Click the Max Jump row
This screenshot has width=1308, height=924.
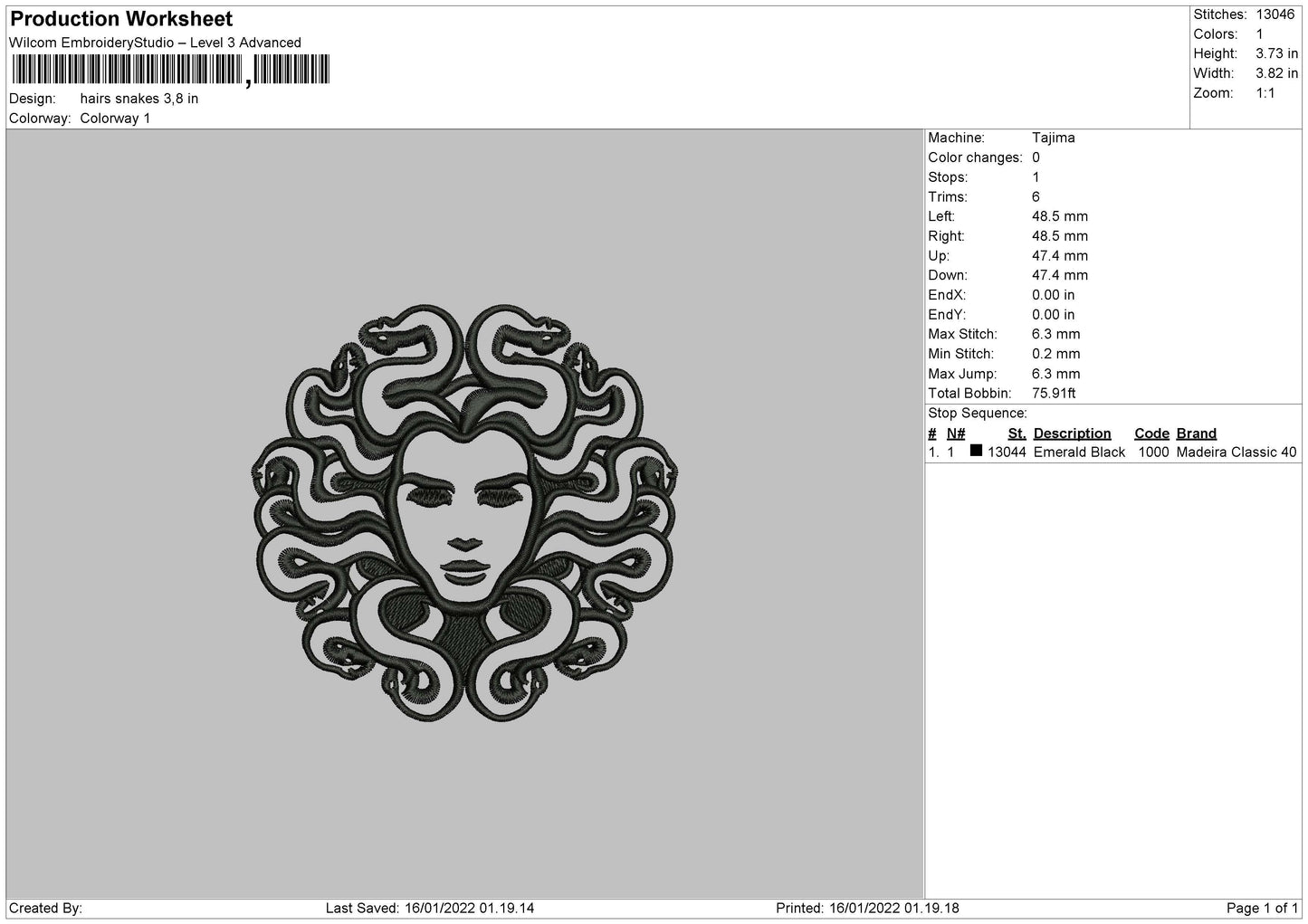[1005, 374]
